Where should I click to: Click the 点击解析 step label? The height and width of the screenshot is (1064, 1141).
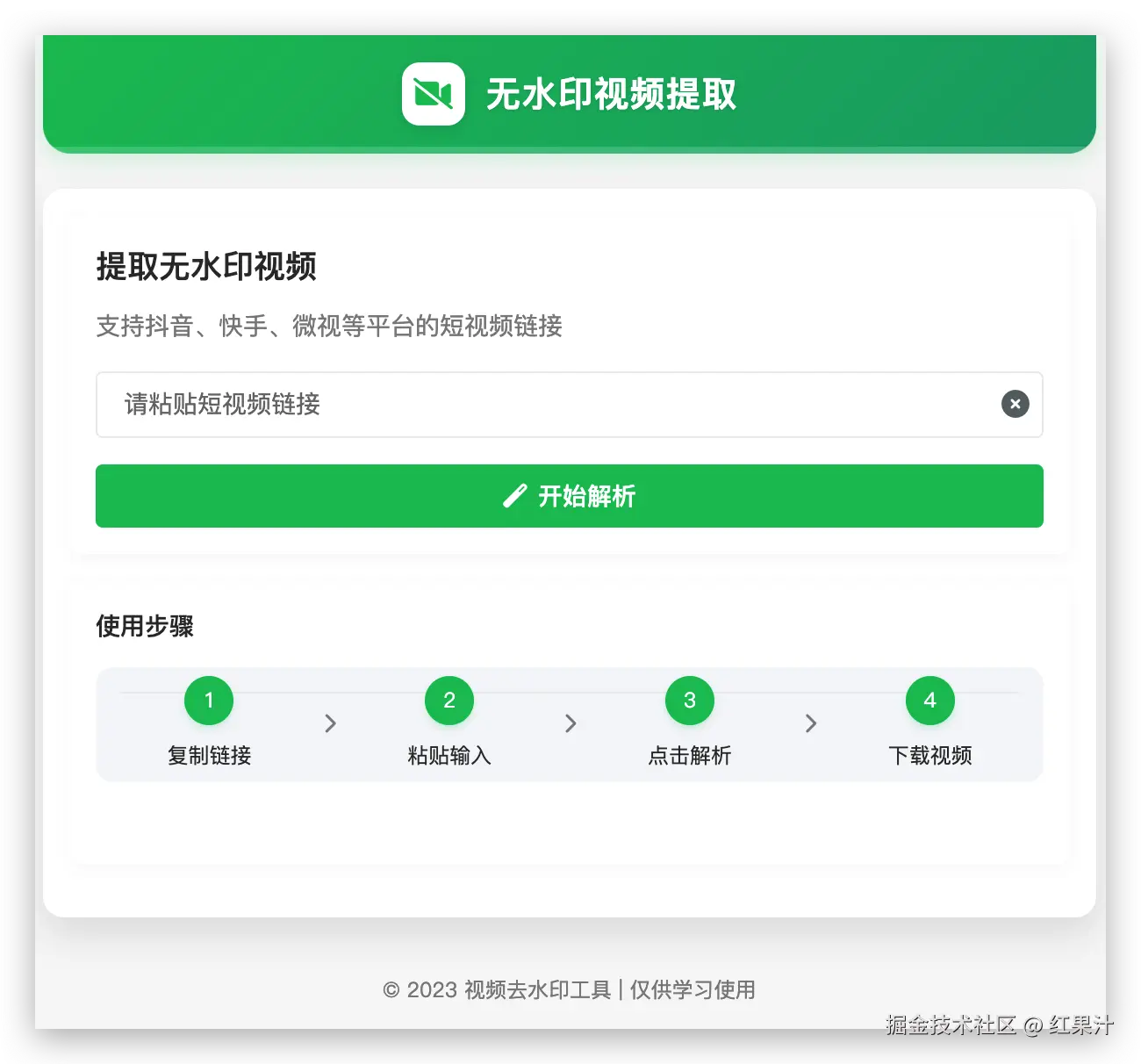[x=690, y=755]
